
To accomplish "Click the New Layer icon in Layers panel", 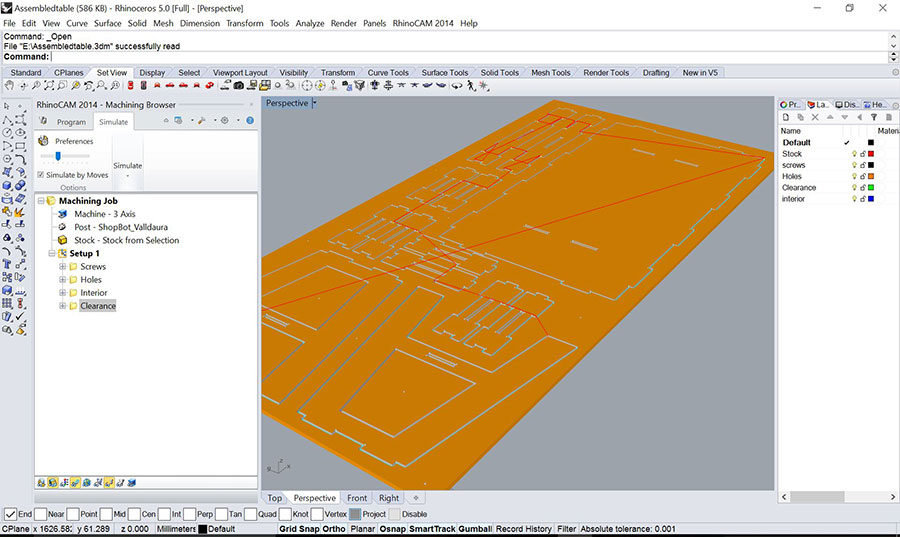I will pyautogui.click(x=786, y=117).
